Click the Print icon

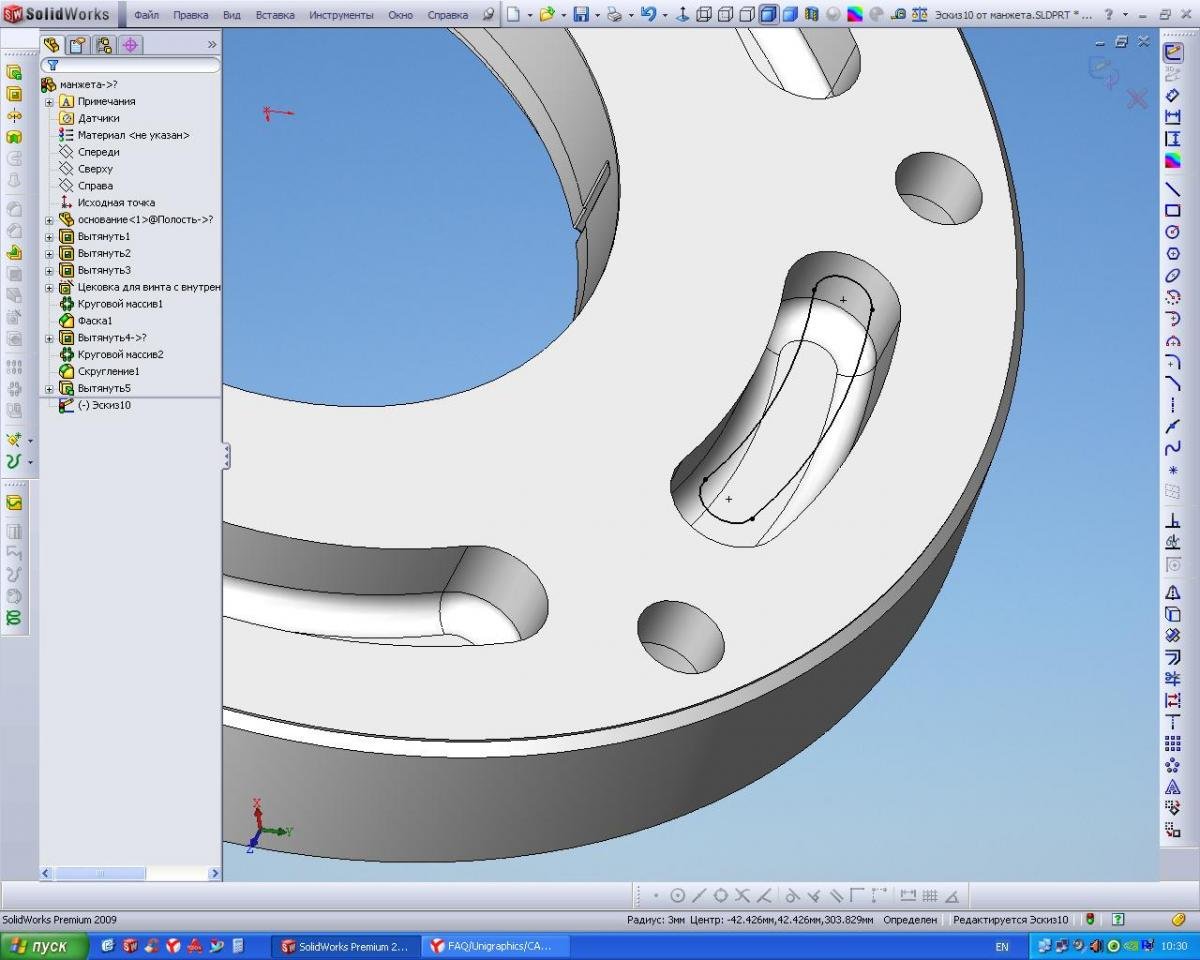(615, 14)
